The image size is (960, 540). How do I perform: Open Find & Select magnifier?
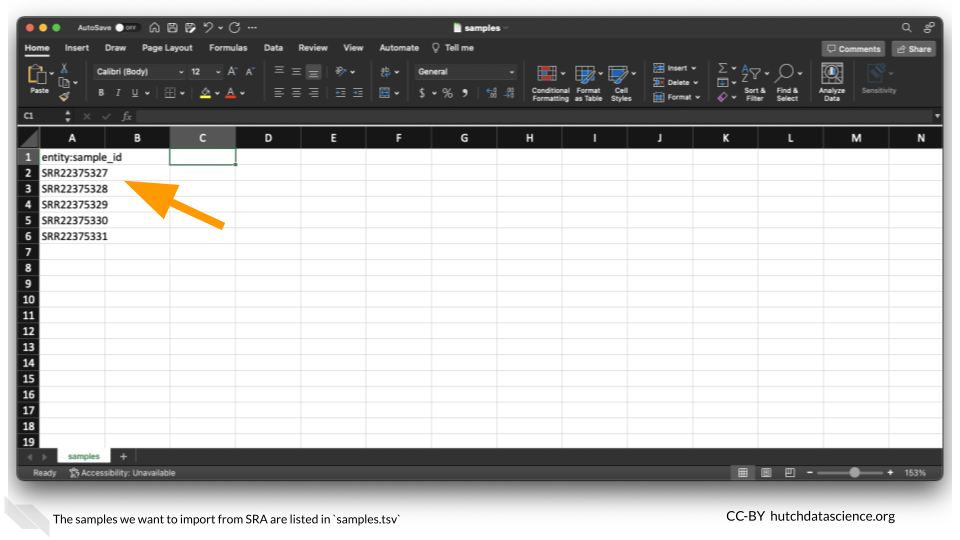point(787,83)
